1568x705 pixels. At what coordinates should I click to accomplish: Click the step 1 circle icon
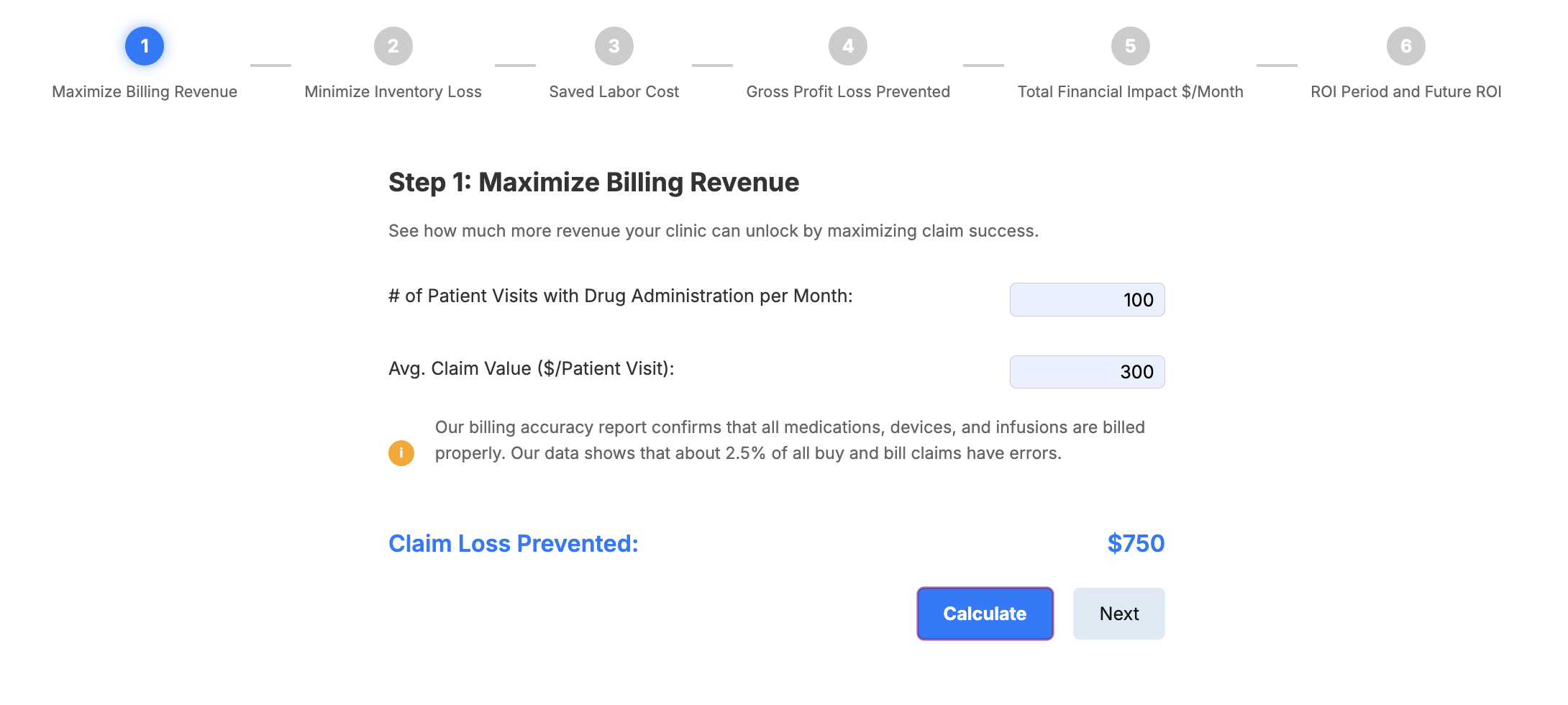coord(145,46)
